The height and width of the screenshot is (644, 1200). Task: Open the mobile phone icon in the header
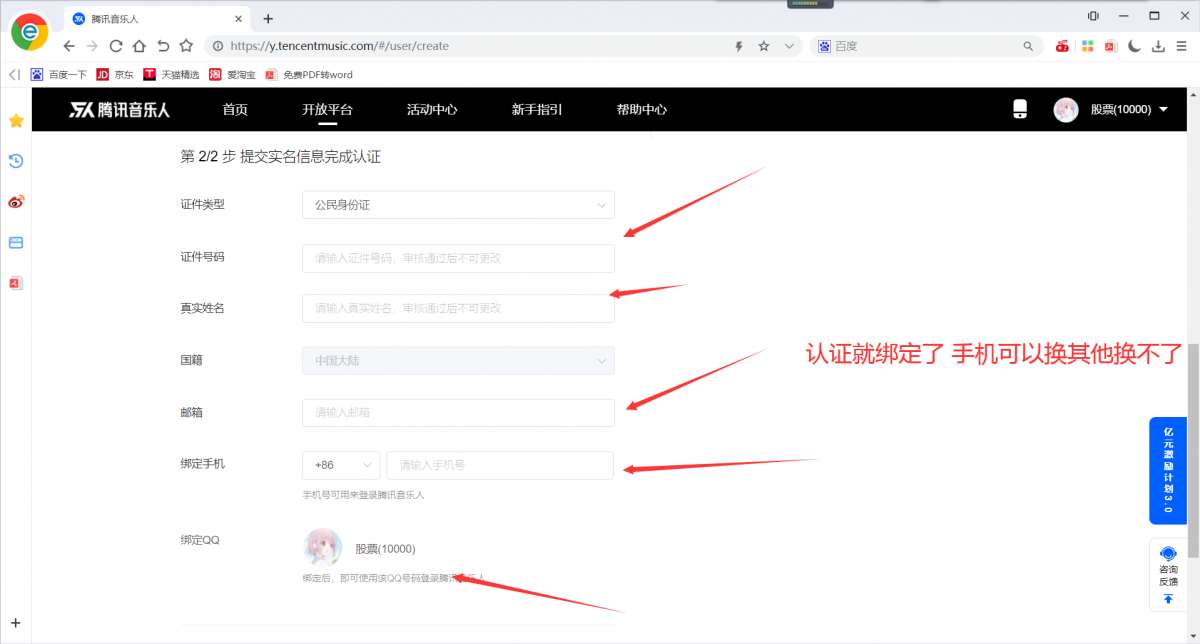[1019, 109]
